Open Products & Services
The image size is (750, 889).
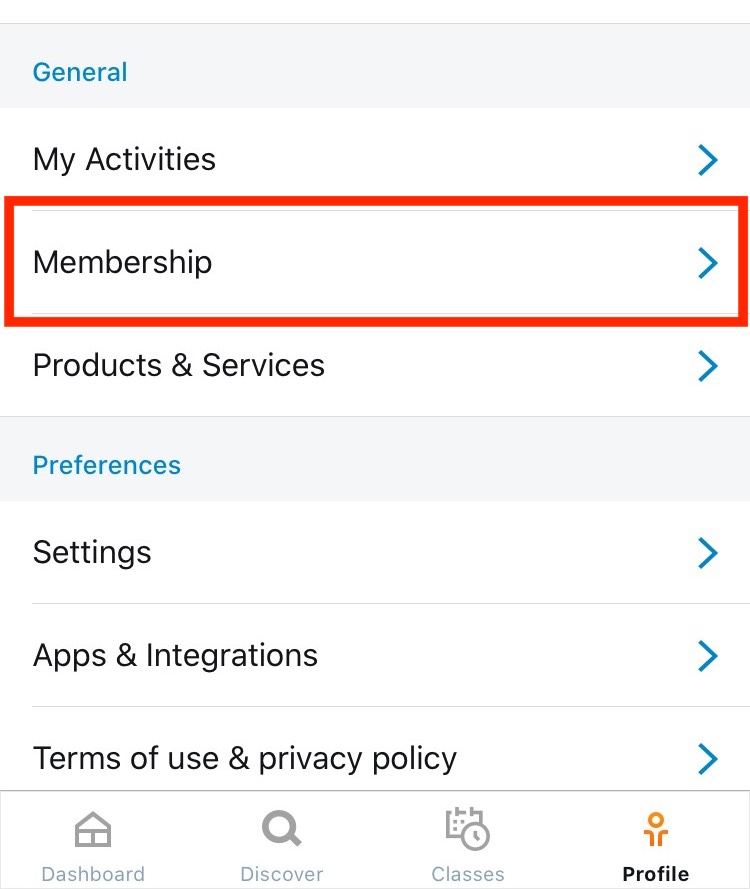click(179, 365)
